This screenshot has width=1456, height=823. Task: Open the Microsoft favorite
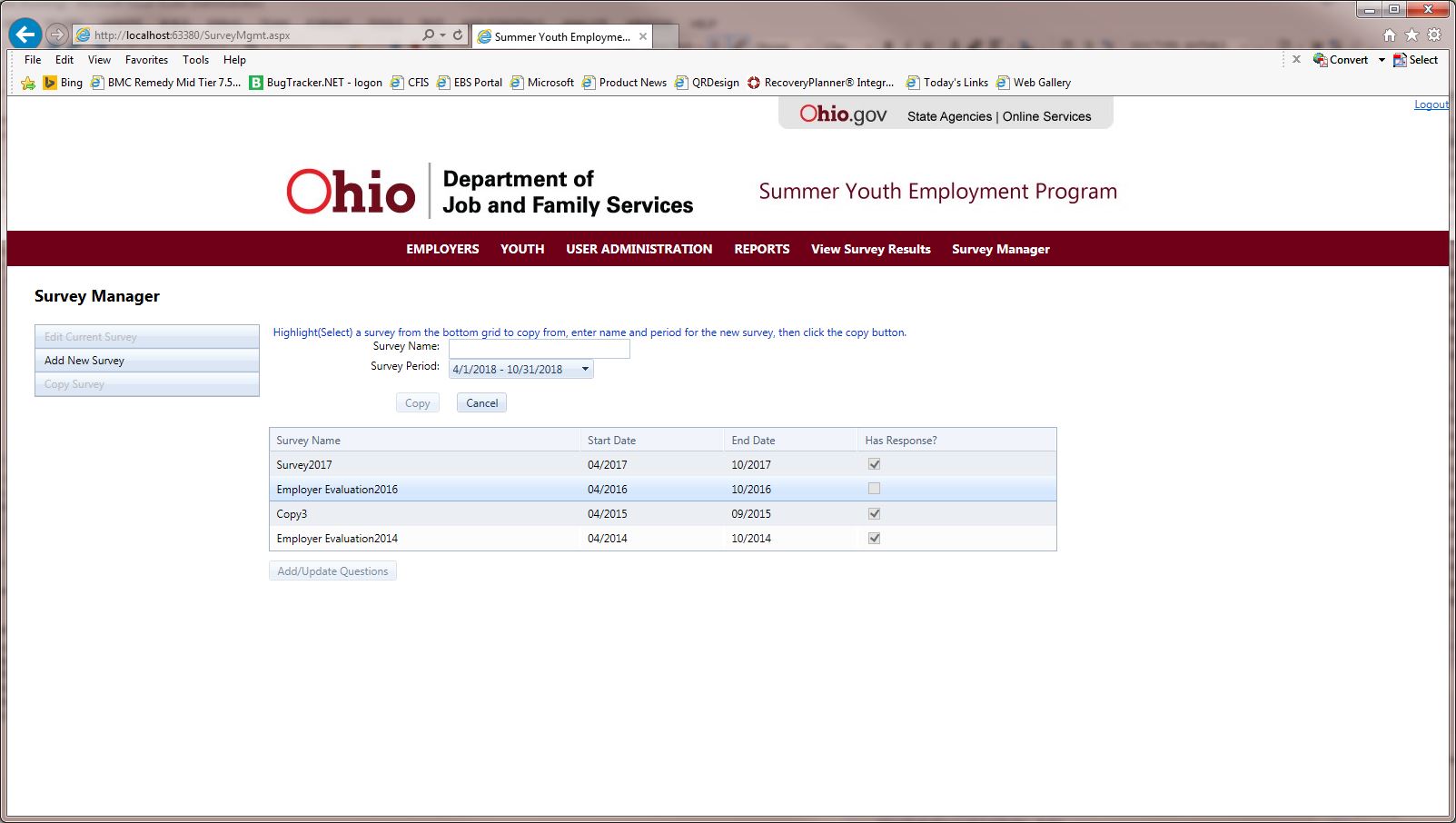click(x=541, y=83)
